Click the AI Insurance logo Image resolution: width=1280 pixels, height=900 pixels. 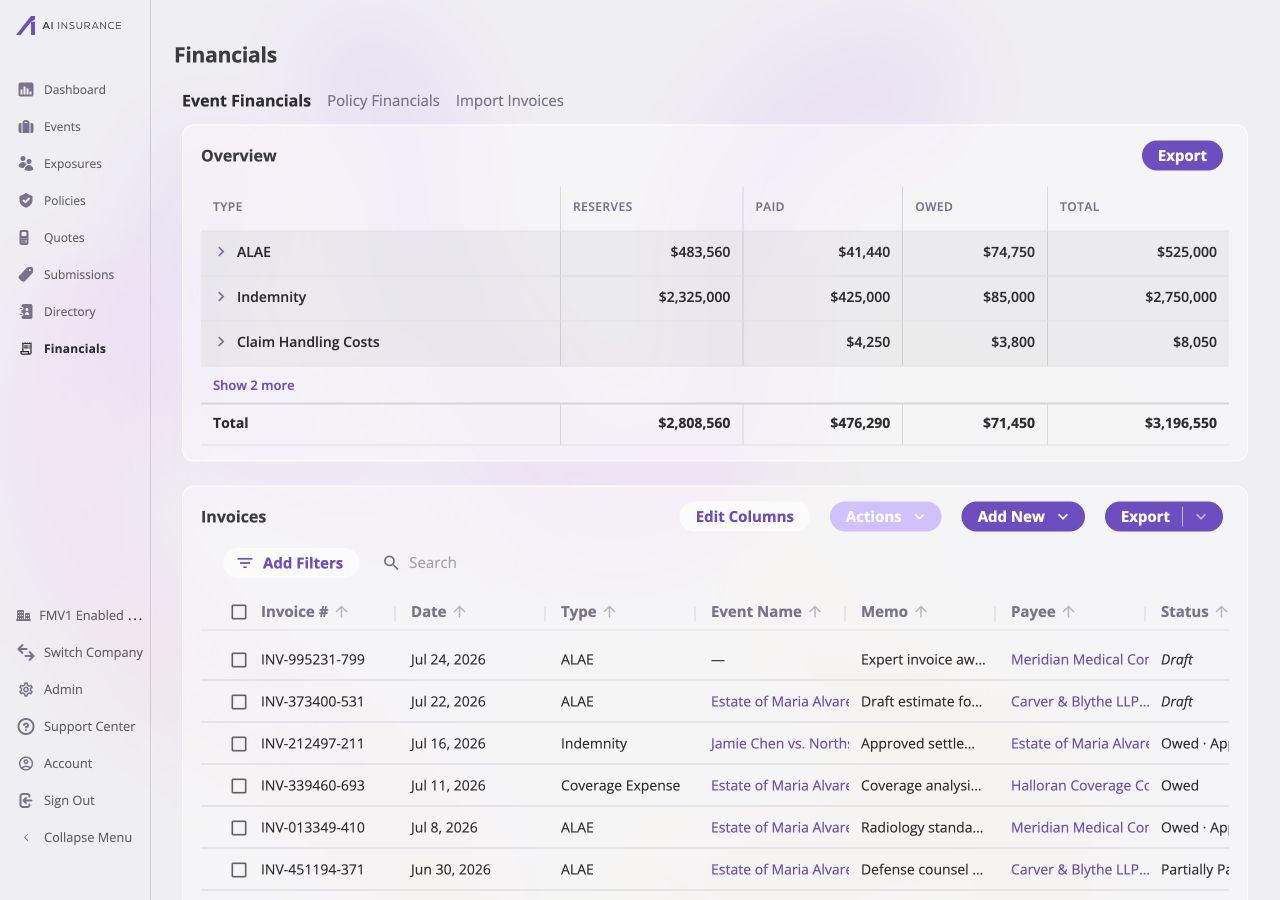click(x=68, y=25)
